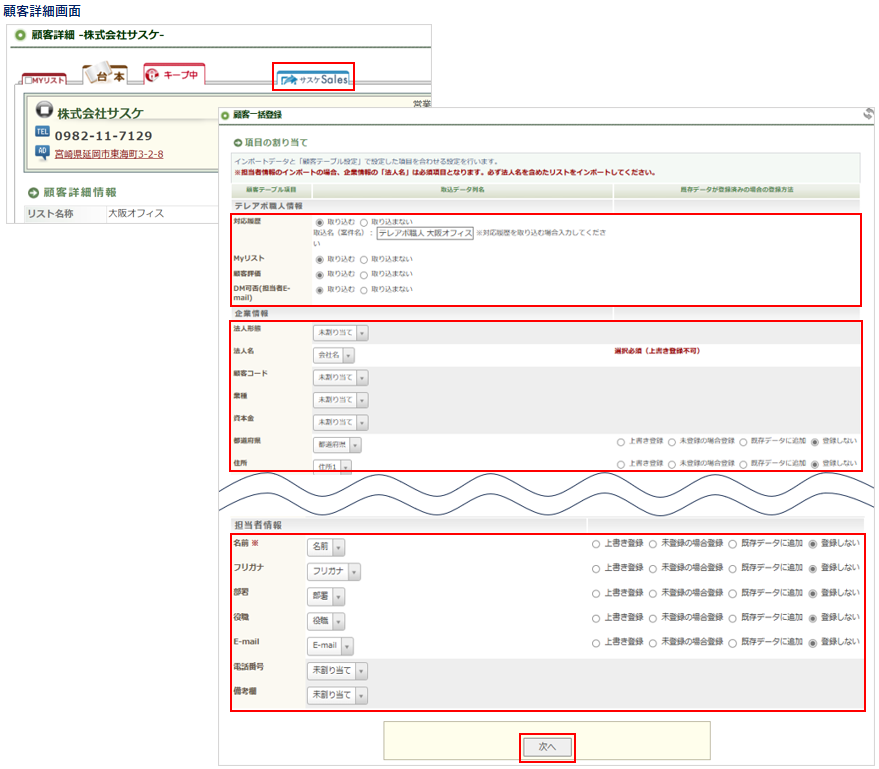Open the E-mail assignment dropdown
This screenshot has width=879, height=769.
(x=330, y=646)
